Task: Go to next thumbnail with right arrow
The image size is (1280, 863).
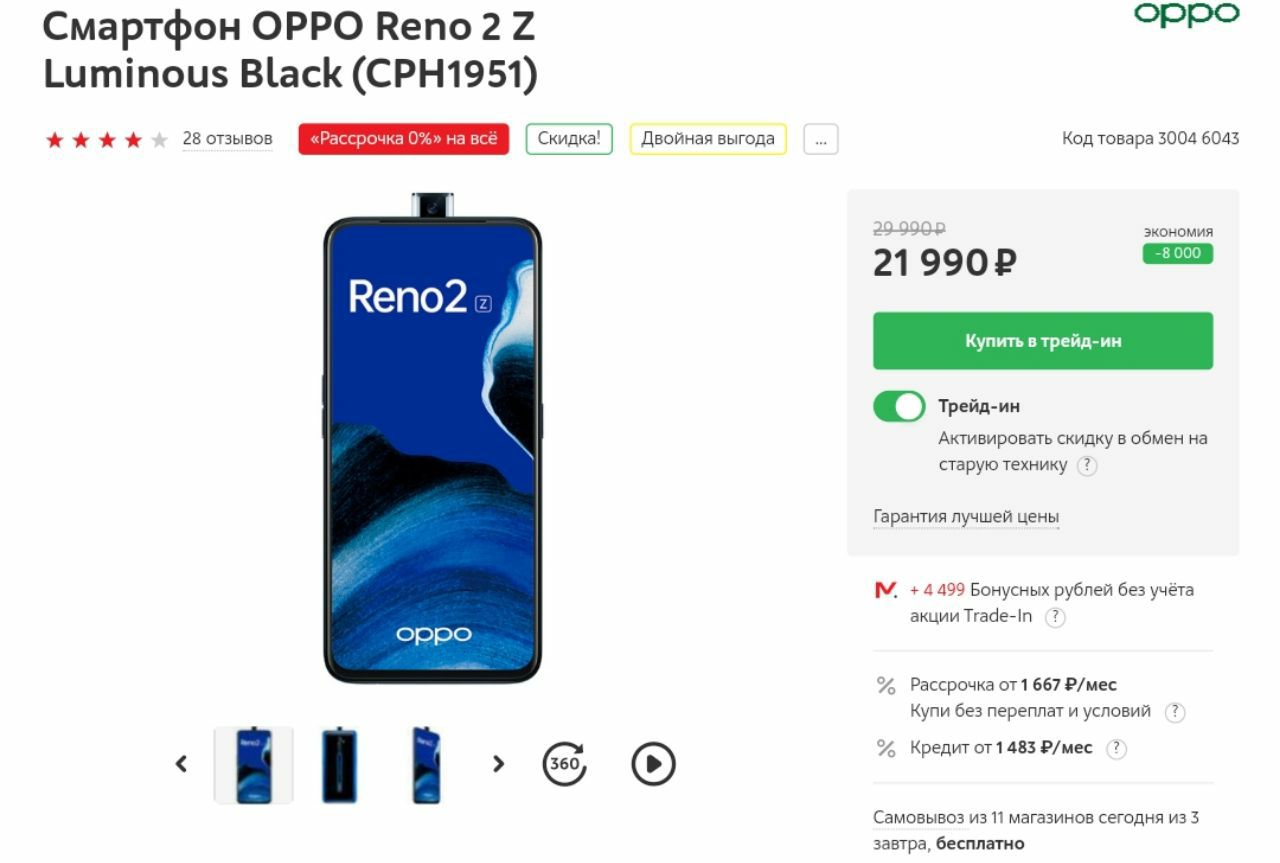Action: [x=498, y=764]
